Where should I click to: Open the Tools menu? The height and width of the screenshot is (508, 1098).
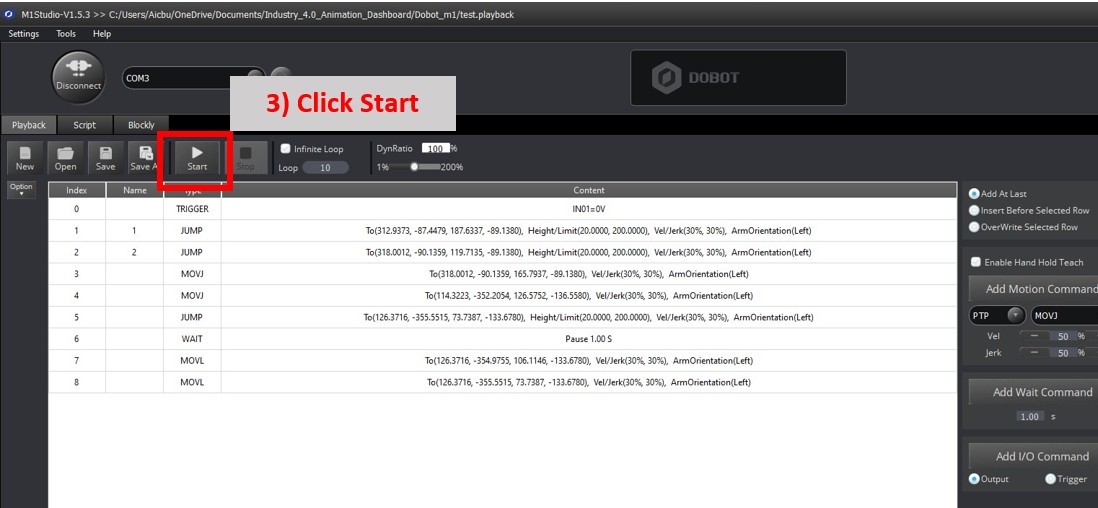coord(66,34)
